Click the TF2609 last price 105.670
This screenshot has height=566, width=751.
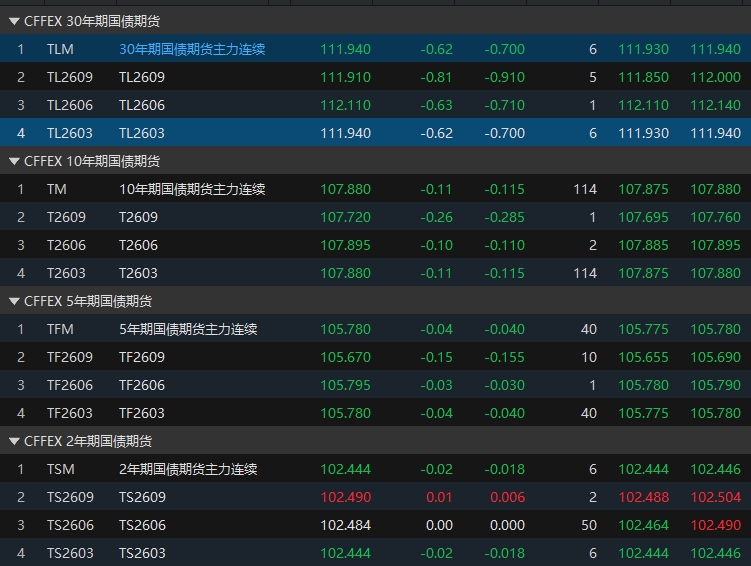[x=345, y=357]
